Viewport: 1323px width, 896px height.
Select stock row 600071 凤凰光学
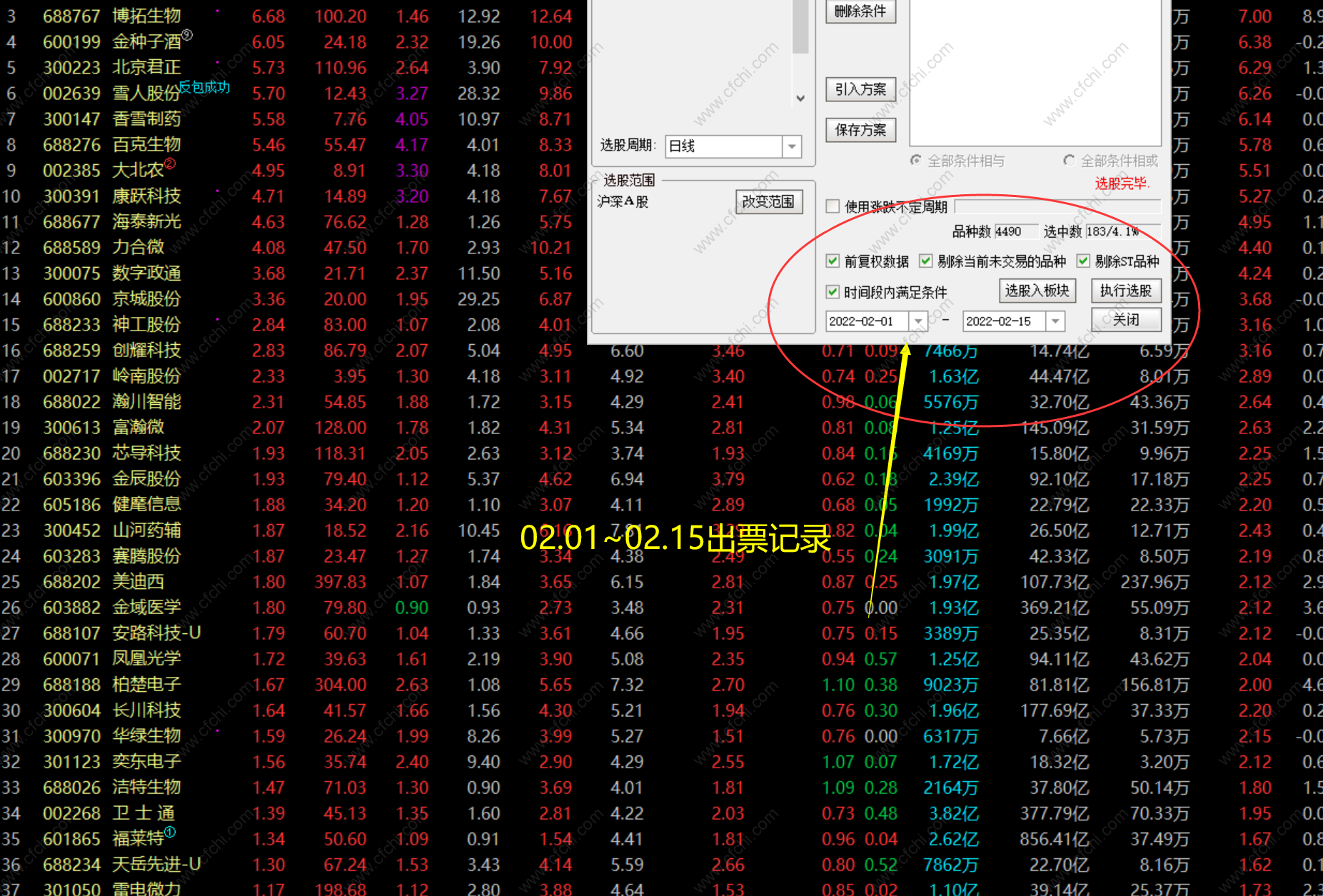tap(111, 658)
